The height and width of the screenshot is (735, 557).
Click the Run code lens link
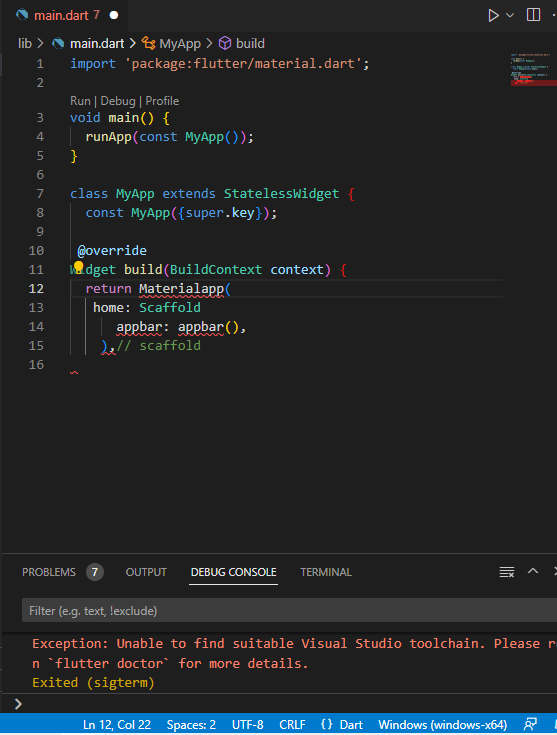point(80,101)
